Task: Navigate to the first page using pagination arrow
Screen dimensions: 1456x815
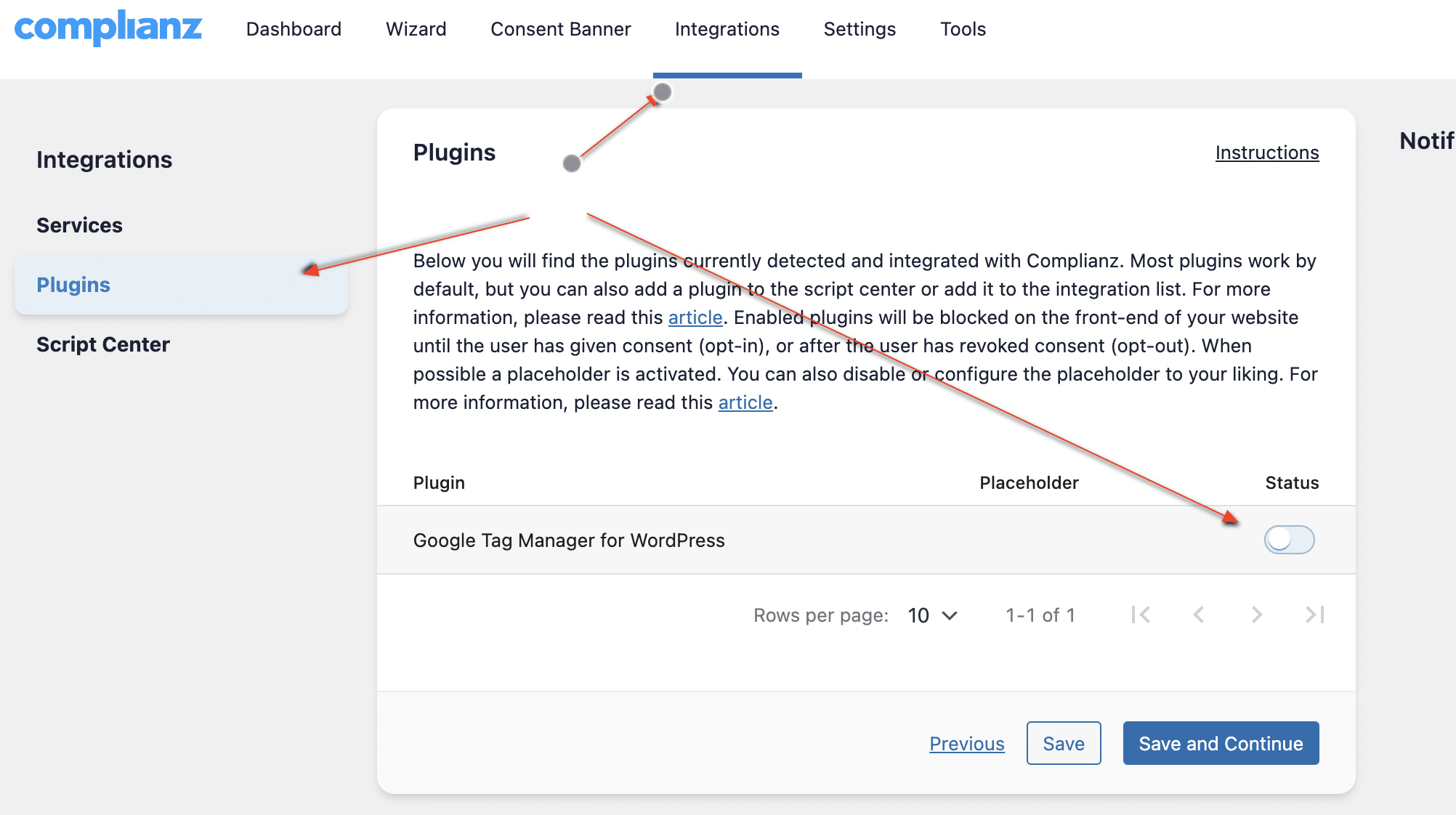Action: [1141, 615]
